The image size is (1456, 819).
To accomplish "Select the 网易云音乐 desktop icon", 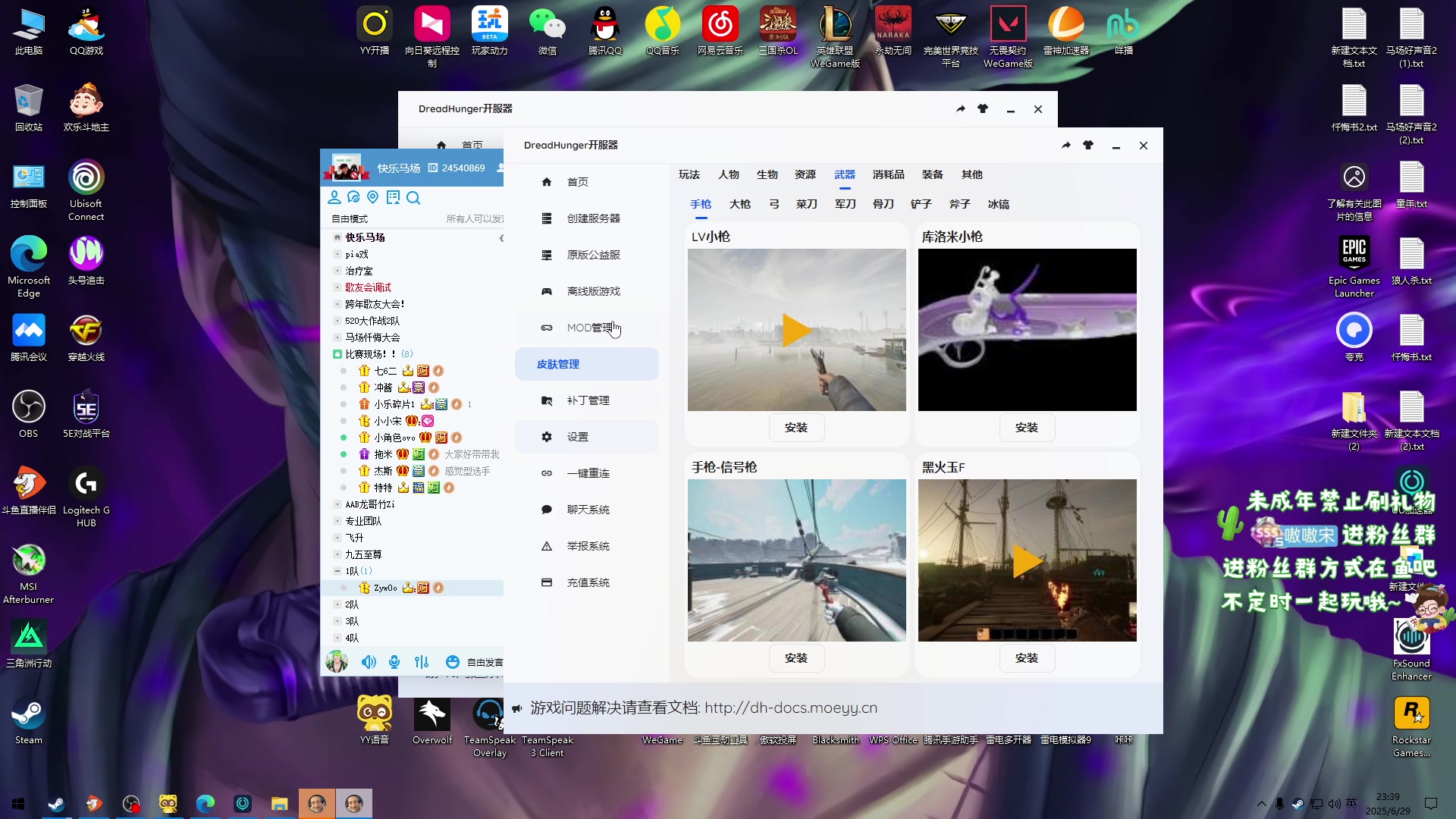I will click(x=720, y=32).
